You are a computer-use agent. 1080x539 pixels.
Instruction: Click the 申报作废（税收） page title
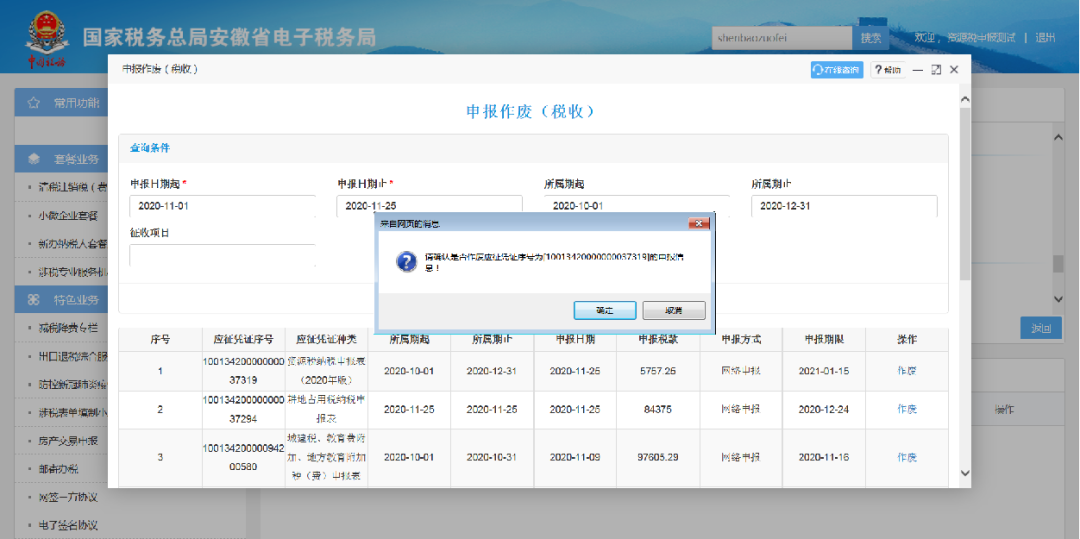click(x=530, y=112)
